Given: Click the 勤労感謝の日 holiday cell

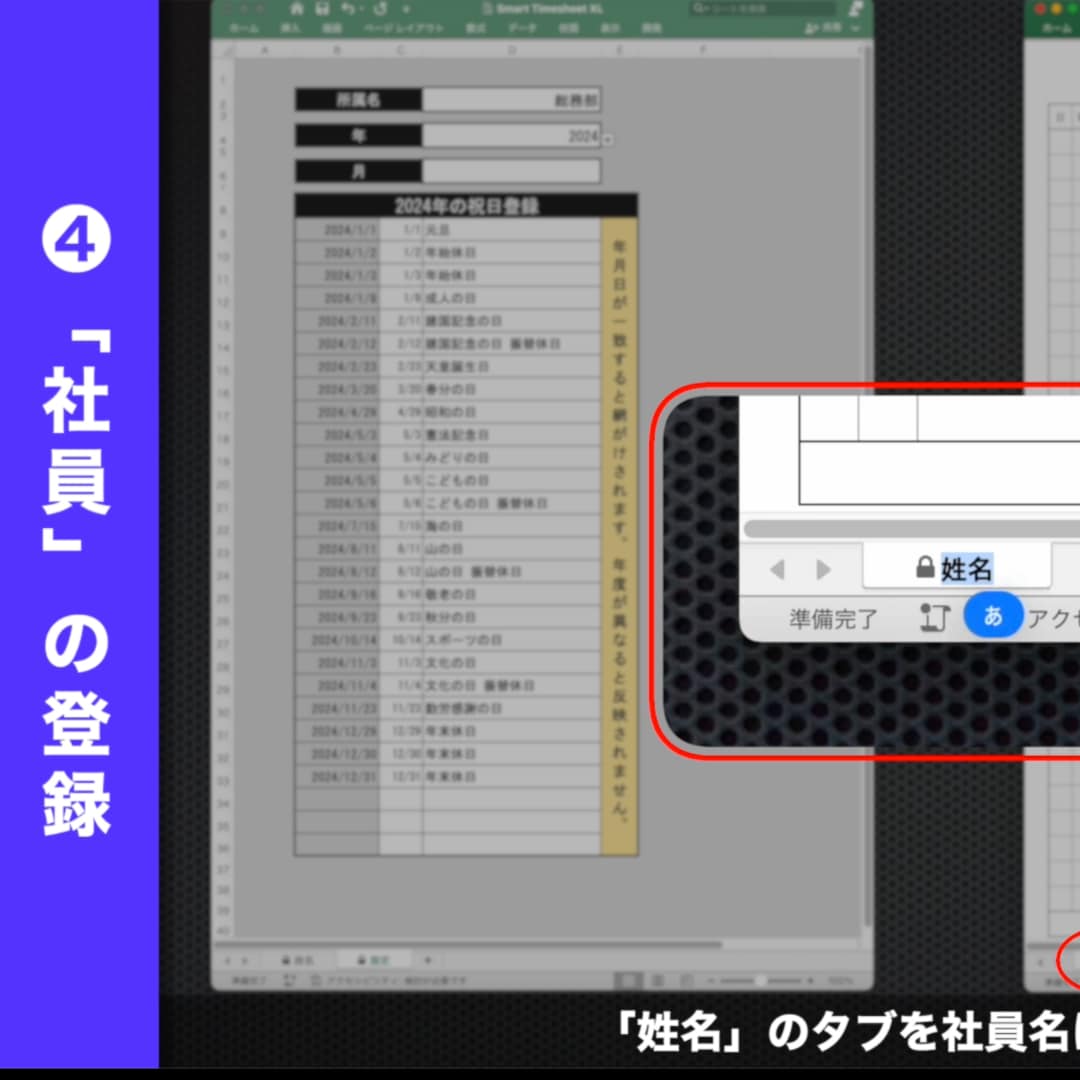Looking at the screenshot, I should pos(511,707).
